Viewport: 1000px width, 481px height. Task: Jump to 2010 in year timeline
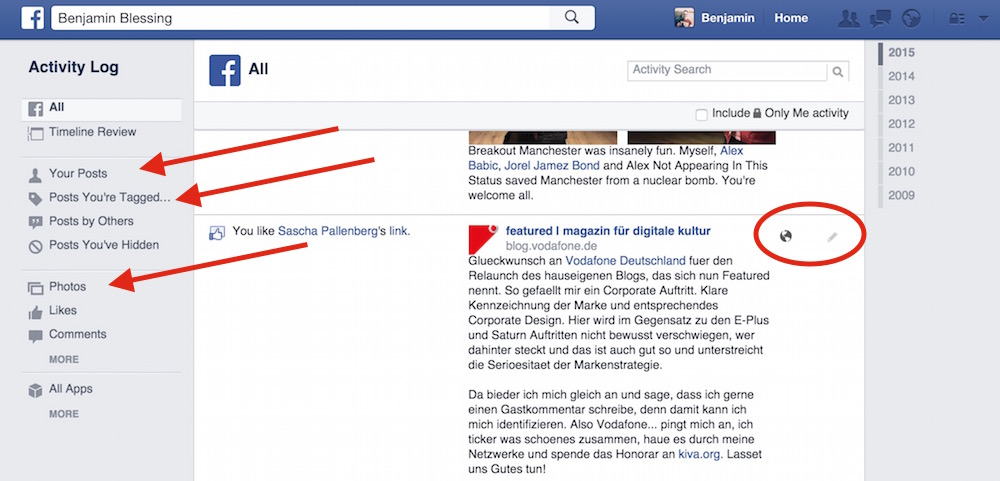point(901,172)
